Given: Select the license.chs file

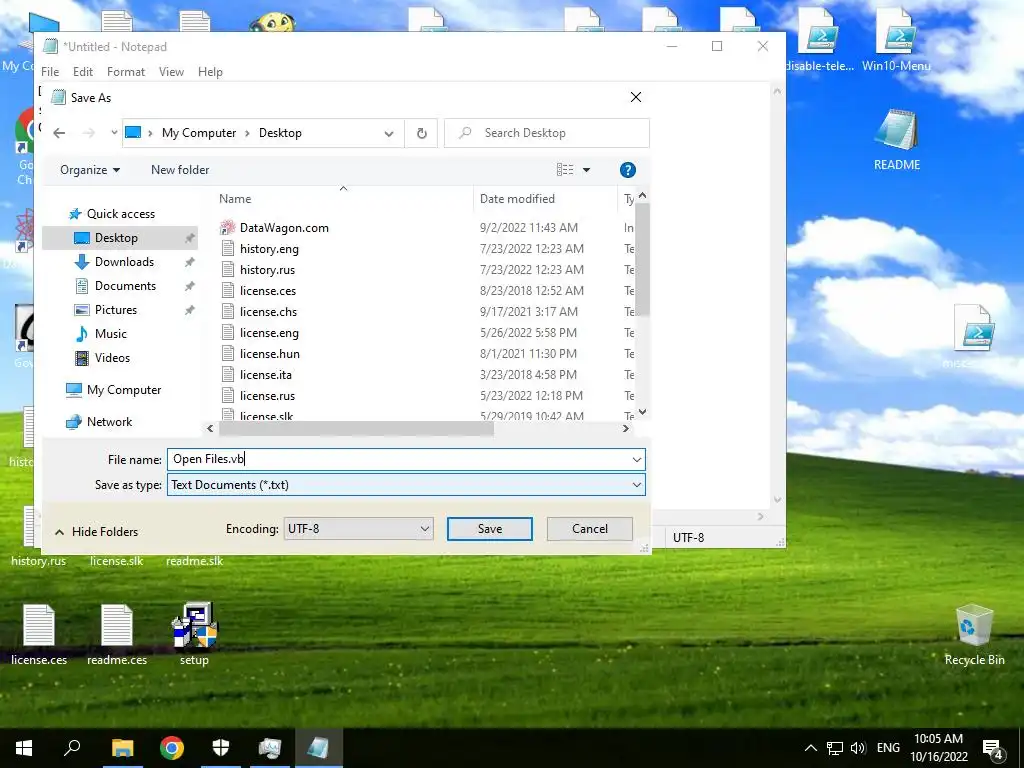Looking at the screenshot, I should (268, 312).
